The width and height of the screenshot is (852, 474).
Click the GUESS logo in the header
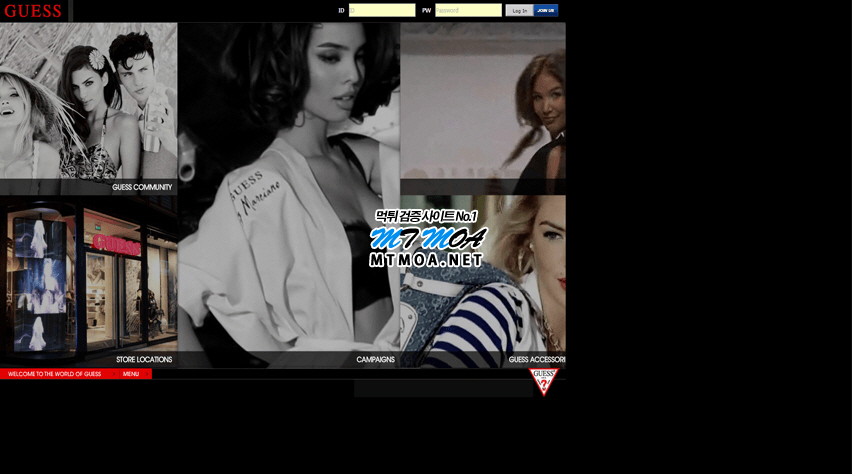(x=33, y=11)
